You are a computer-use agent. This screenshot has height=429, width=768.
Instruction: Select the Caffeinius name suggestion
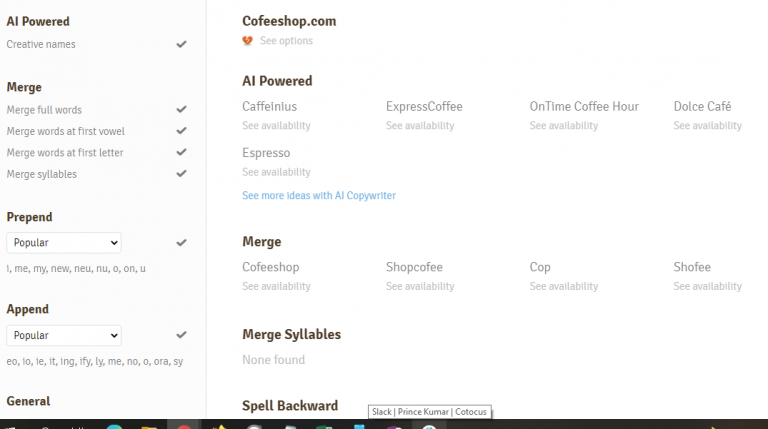(269, 106)
